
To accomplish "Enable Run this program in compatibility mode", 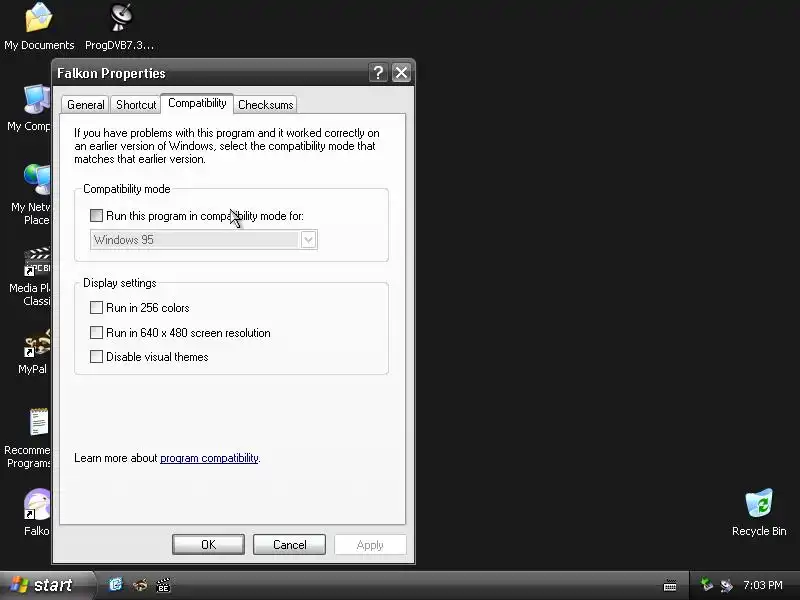I will pyautogui.click(x=96, y=216).
